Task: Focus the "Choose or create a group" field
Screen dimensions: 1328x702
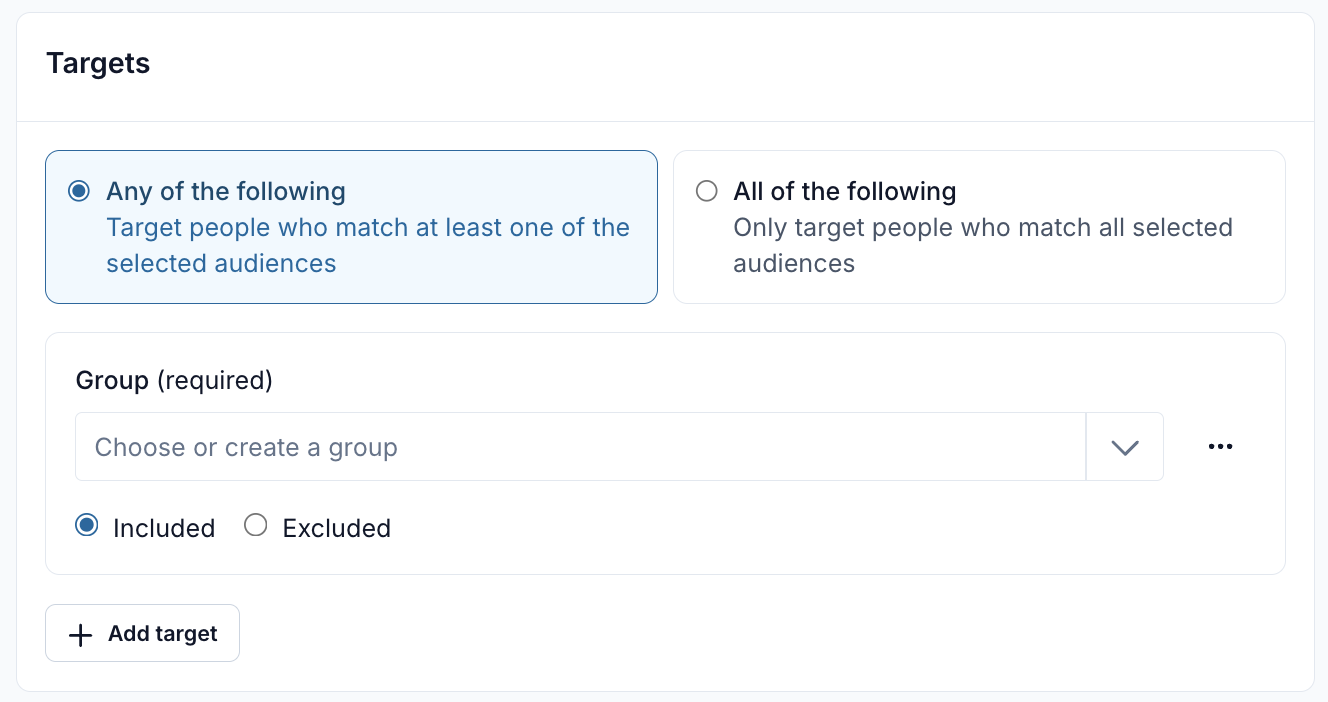Action: [580, 447]
